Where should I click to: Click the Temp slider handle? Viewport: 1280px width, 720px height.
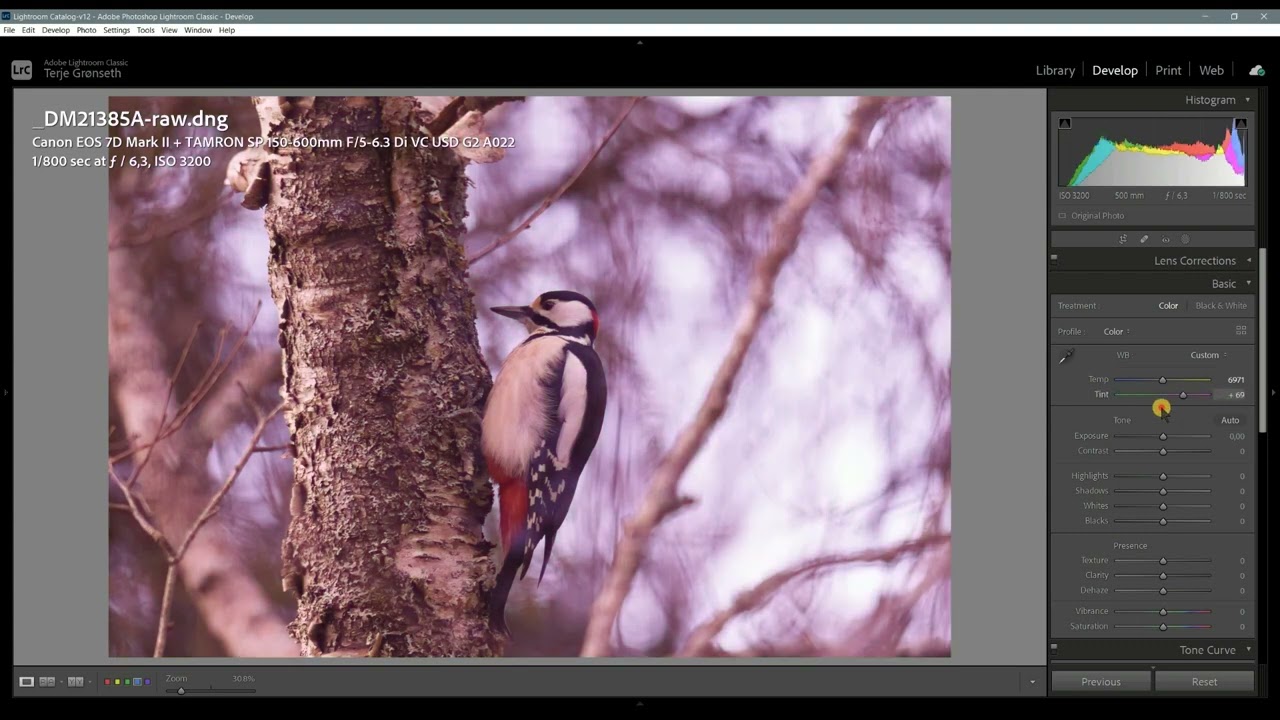click(1162, 380)
